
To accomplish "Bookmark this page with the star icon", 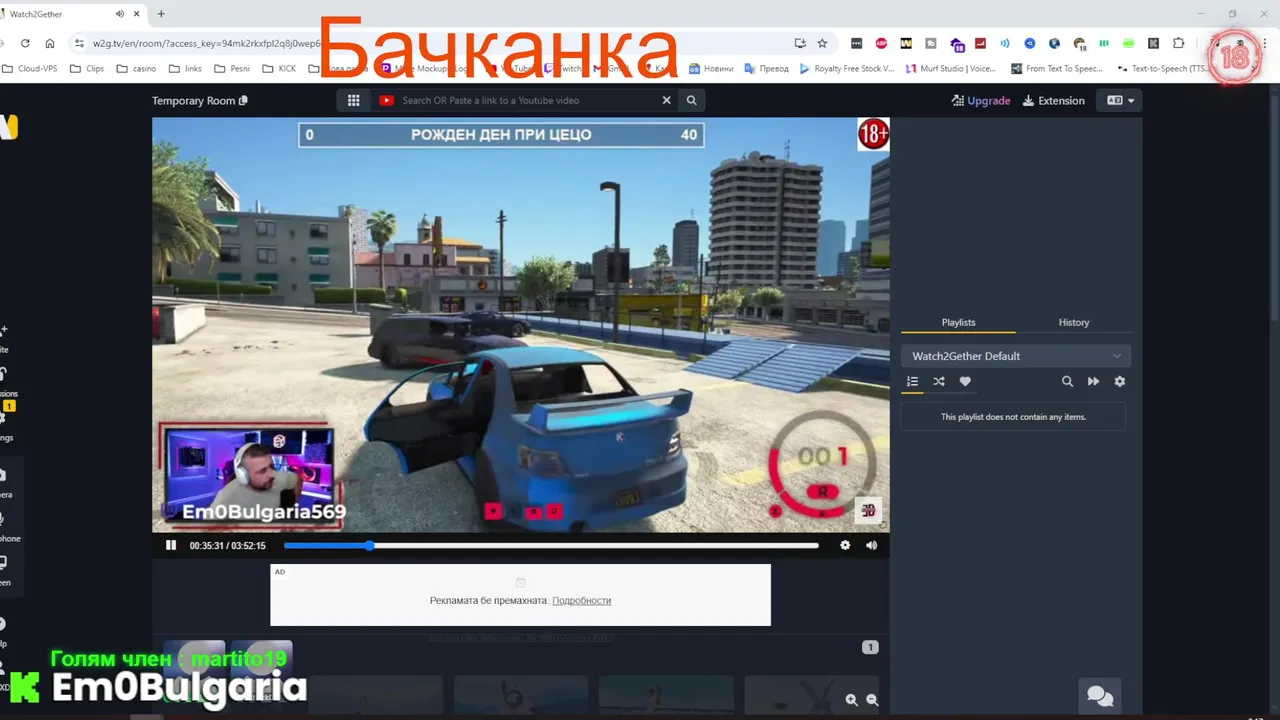I will [x=822, y=43].
